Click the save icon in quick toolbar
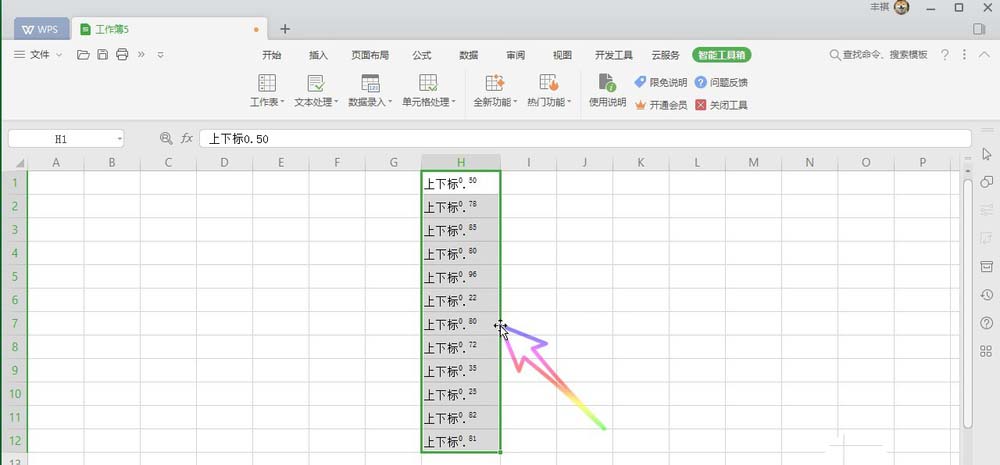 (103, 55)
